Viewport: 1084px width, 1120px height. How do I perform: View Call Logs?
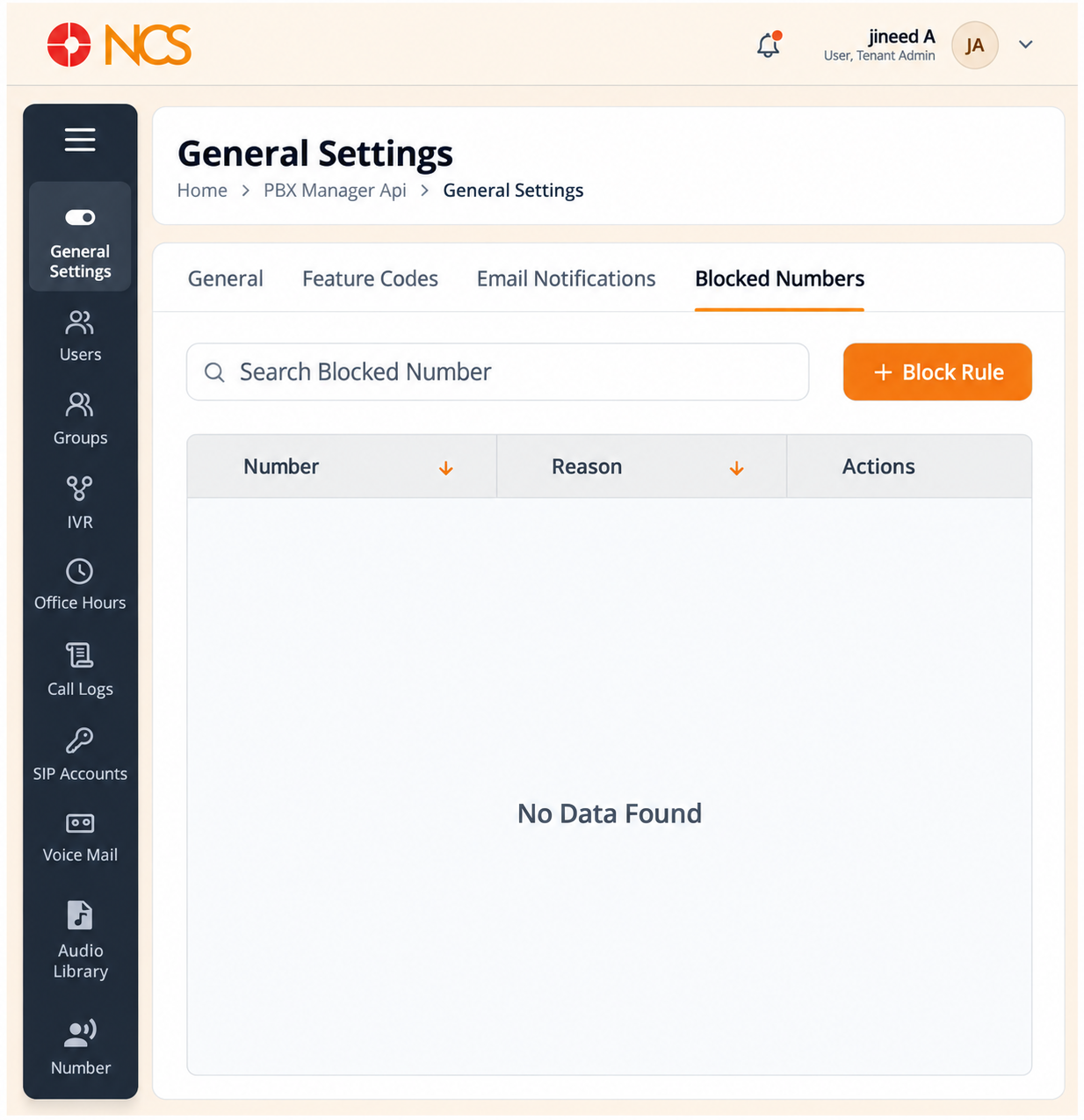click(80, 671)
